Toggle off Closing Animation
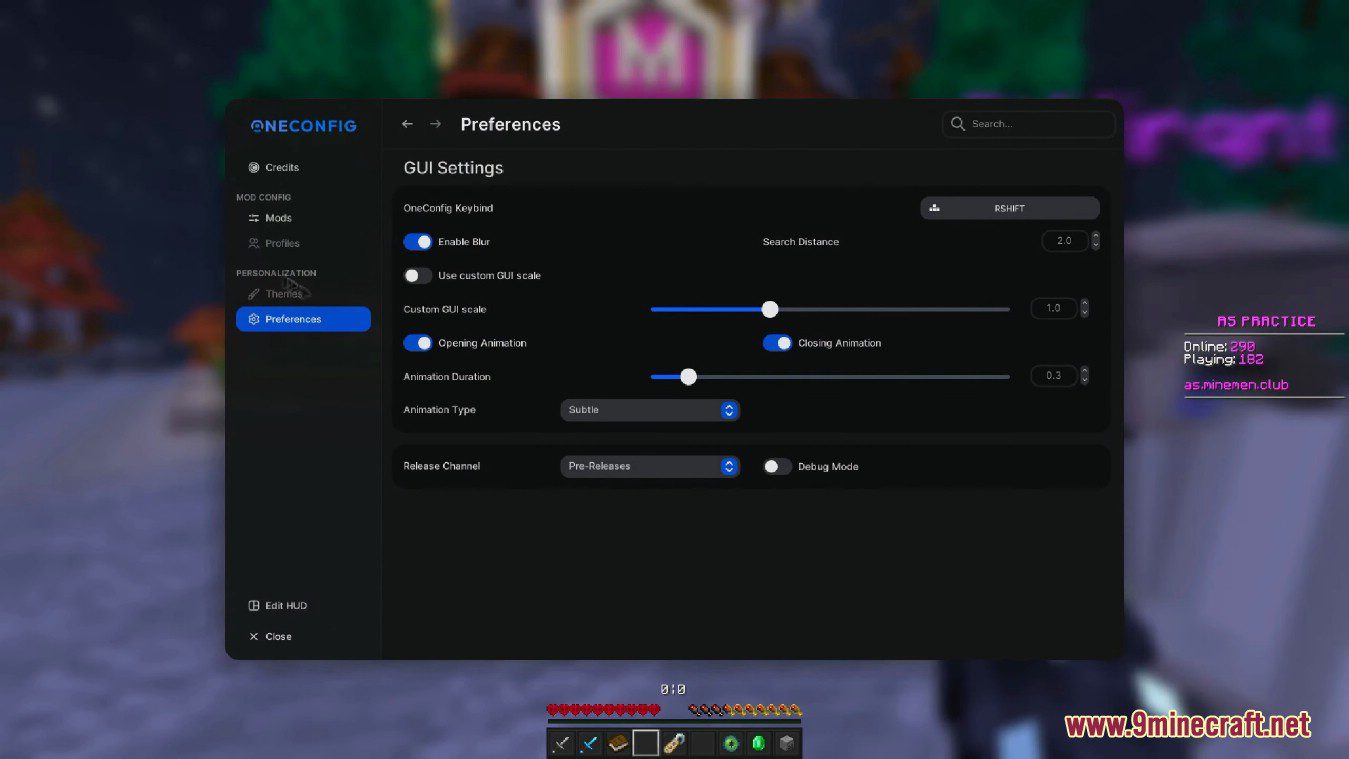The image size is (1349, 759). point(777,343)
